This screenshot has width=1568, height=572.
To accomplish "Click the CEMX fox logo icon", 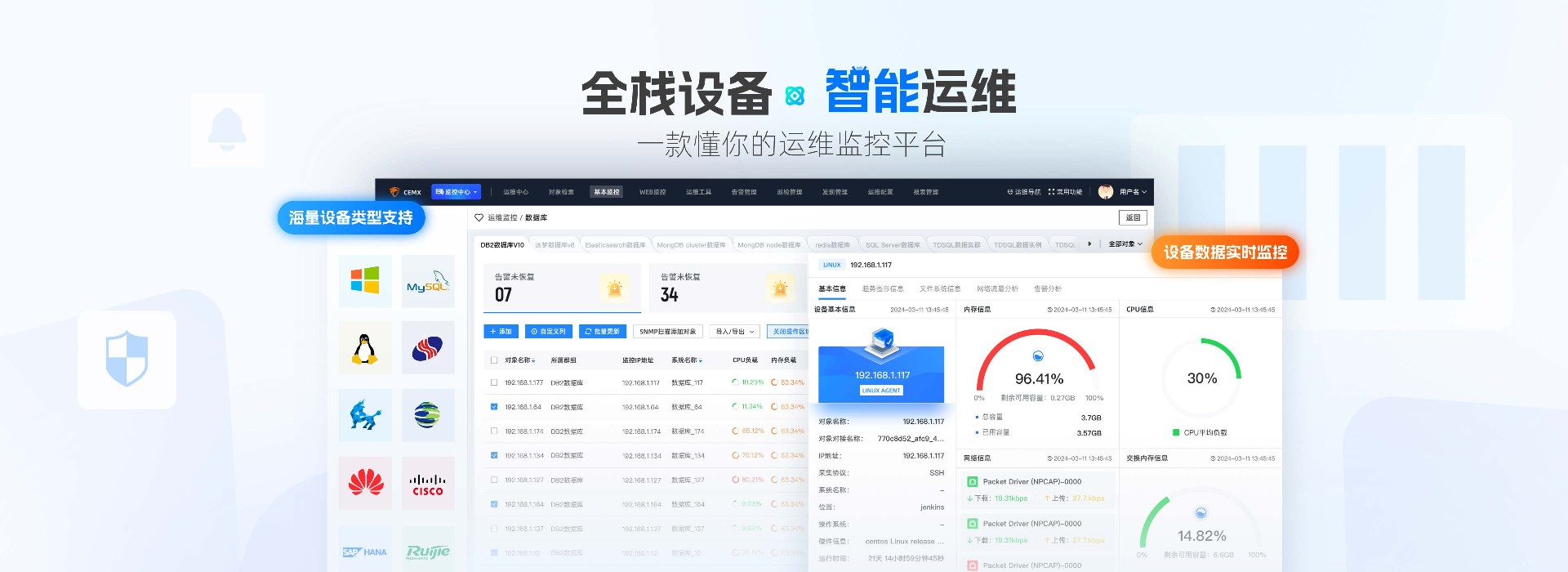I will click(x=394, y=192).
